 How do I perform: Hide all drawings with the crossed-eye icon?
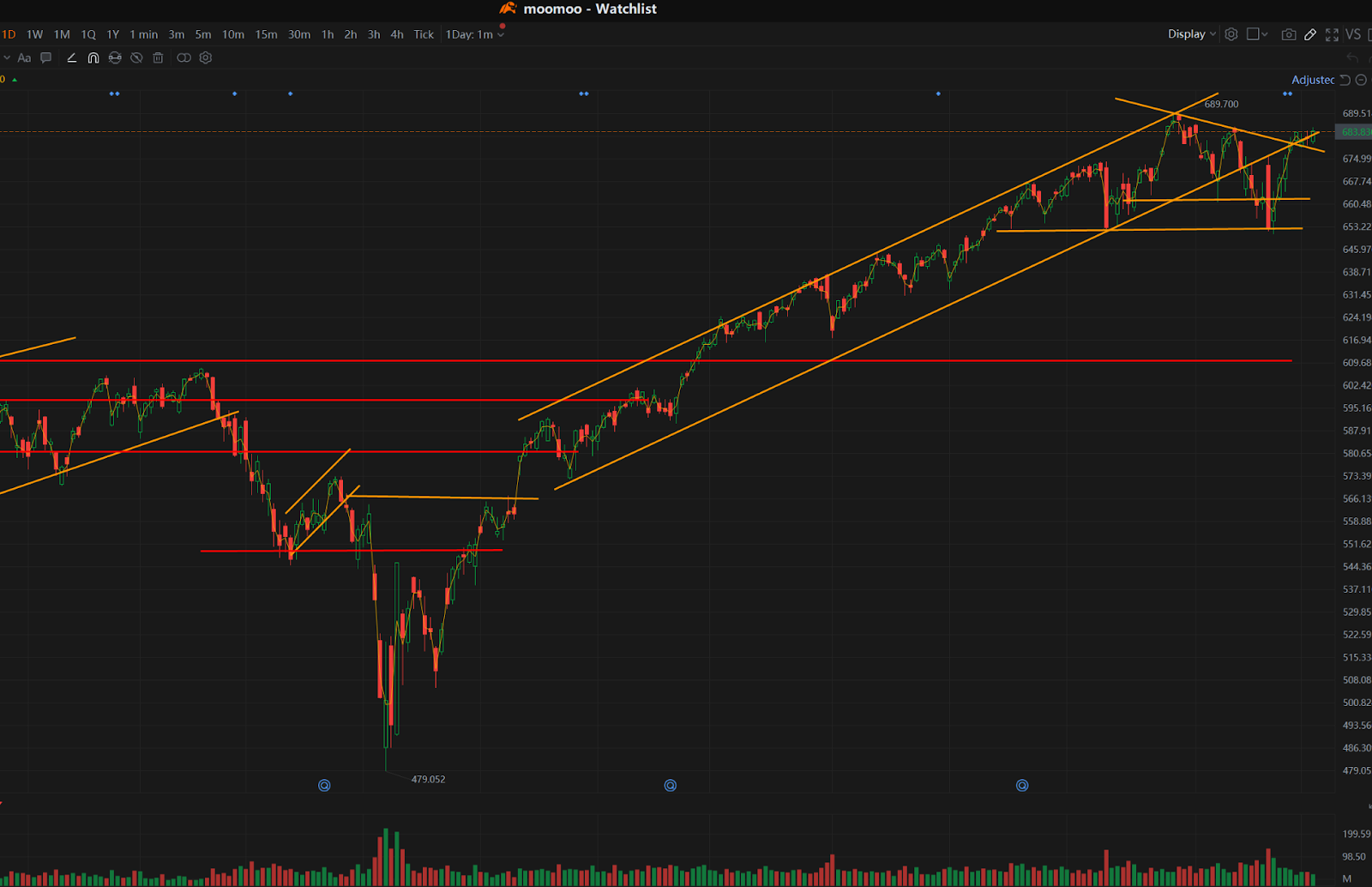tap(136, 58)
